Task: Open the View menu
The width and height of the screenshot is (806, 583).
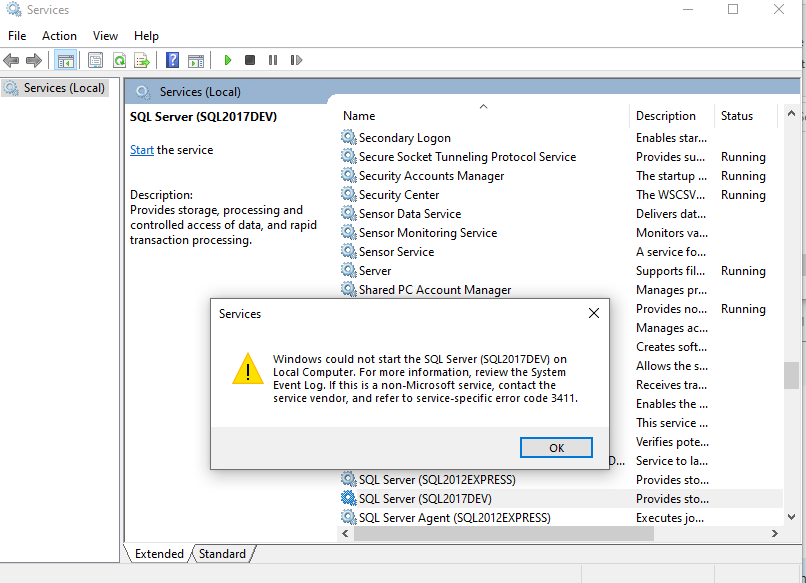Action: [x=105, y=35]
